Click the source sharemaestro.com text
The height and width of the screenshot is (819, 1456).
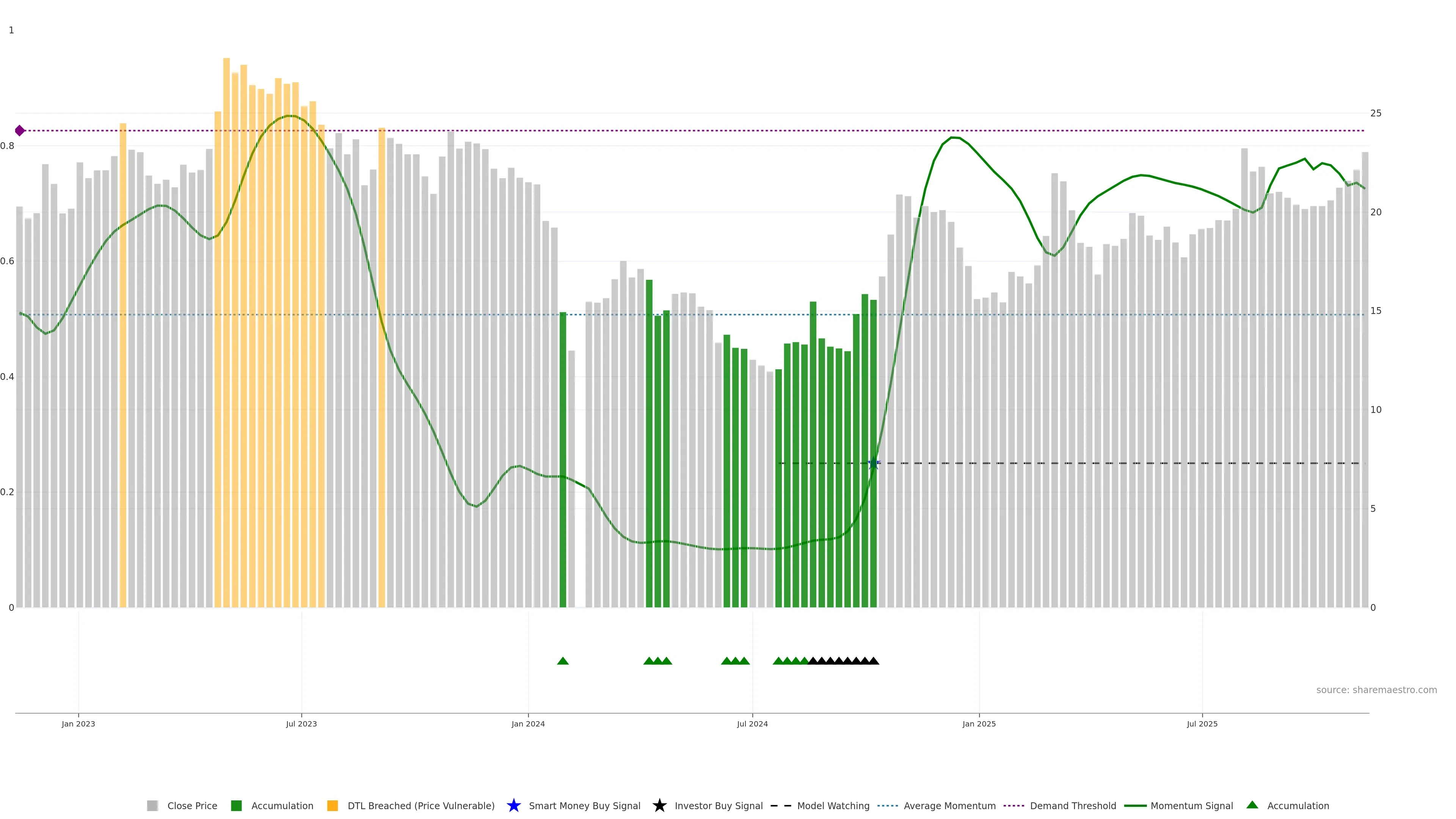[1376, 690]
